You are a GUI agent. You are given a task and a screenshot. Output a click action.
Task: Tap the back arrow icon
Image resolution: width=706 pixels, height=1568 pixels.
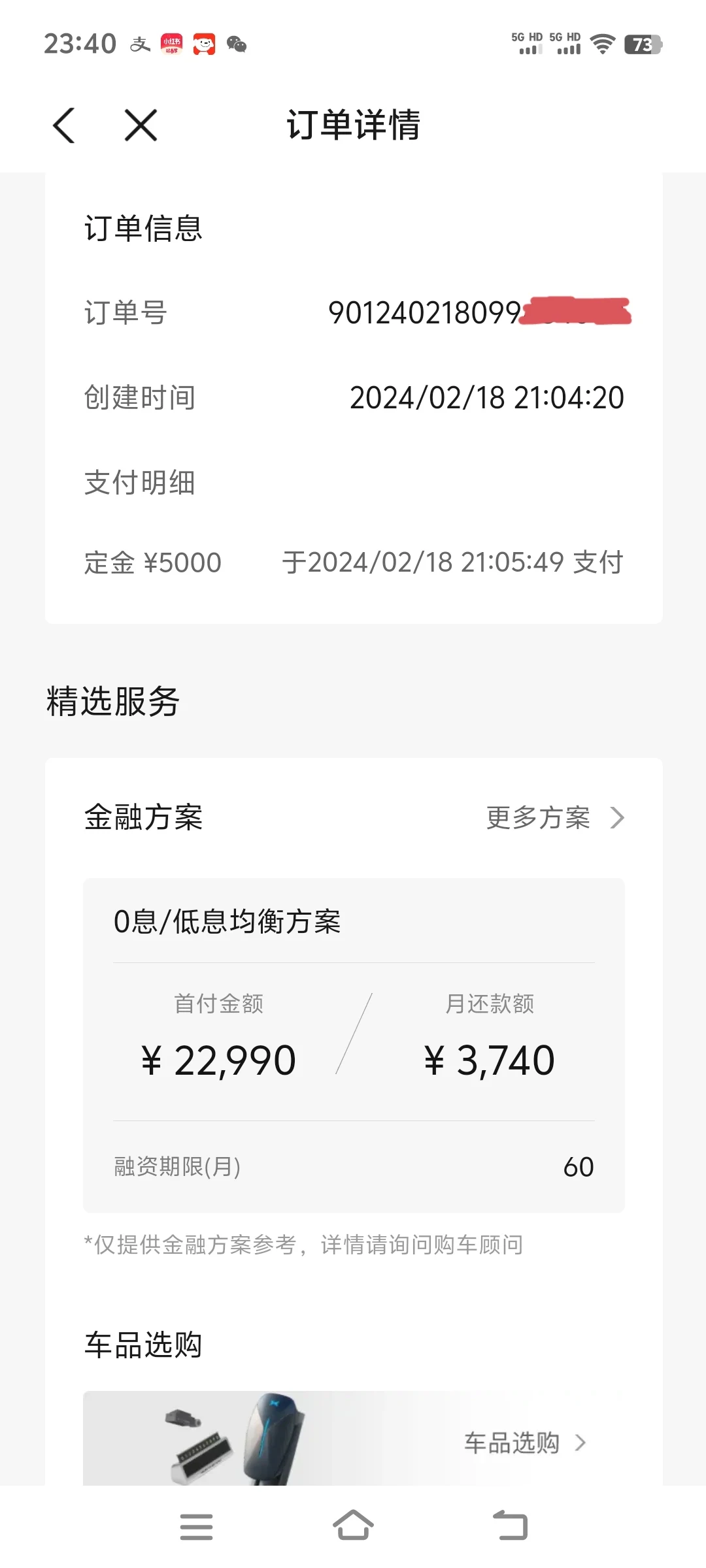pyautogui.click(x=64, y=125)
